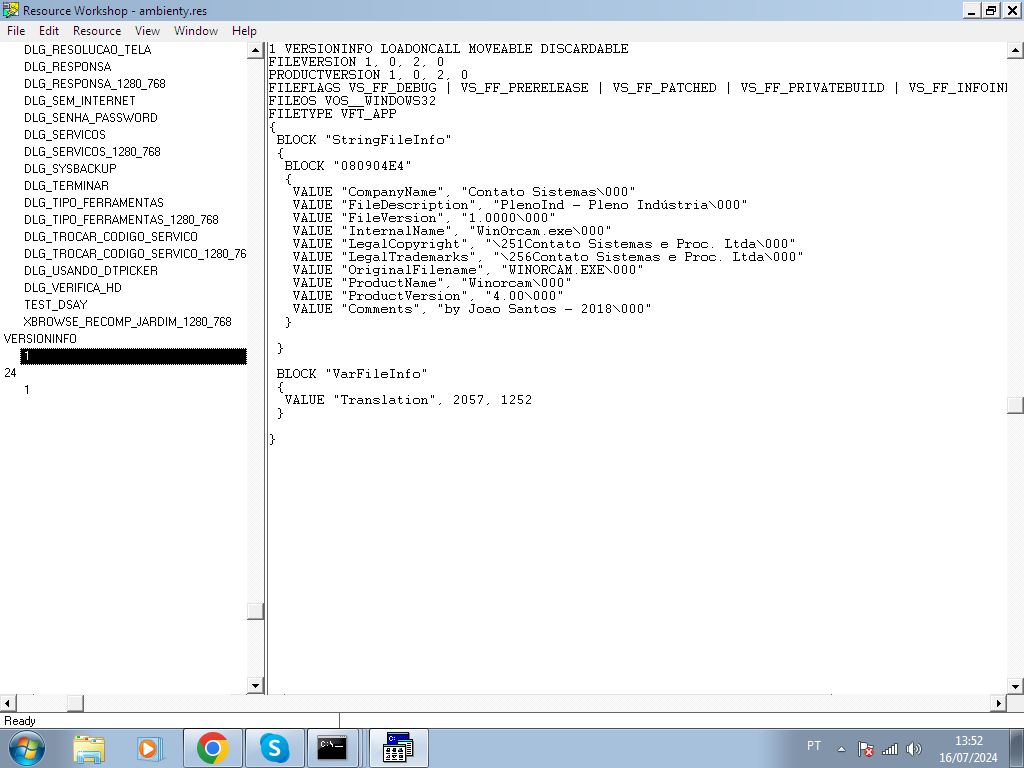Click the Comments "by Joao Santos" line
Viewport: 1024px width, 768px height.
pyautogui.click(x=472, y=309)
